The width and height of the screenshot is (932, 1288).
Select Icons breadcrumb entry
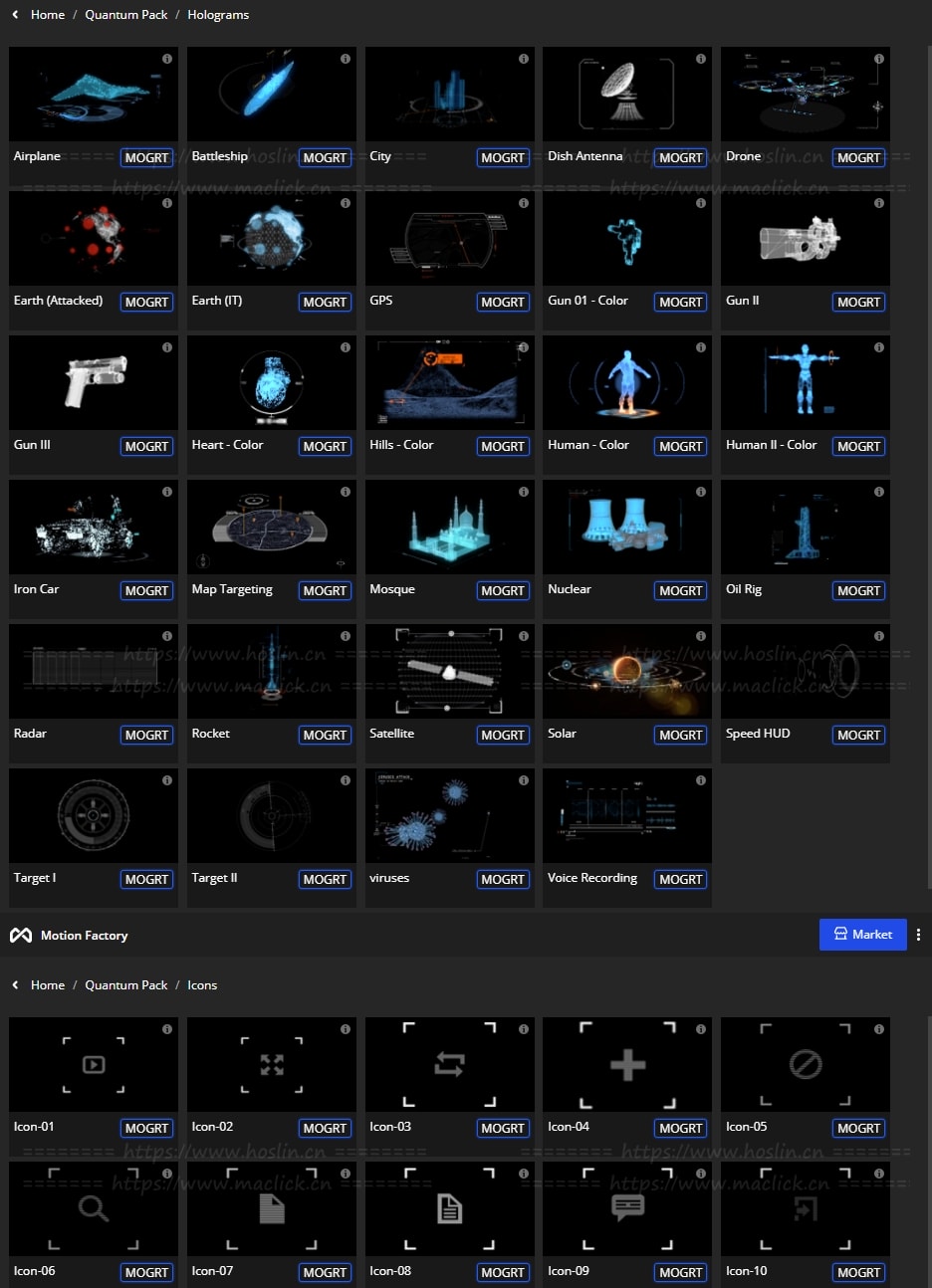[x=202, y=985]
